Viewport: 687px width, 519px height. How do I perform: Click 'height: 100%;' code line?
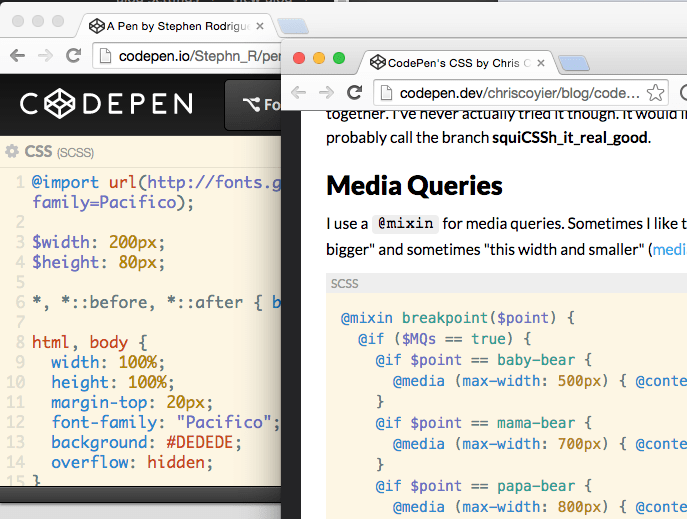pos(113,382)
